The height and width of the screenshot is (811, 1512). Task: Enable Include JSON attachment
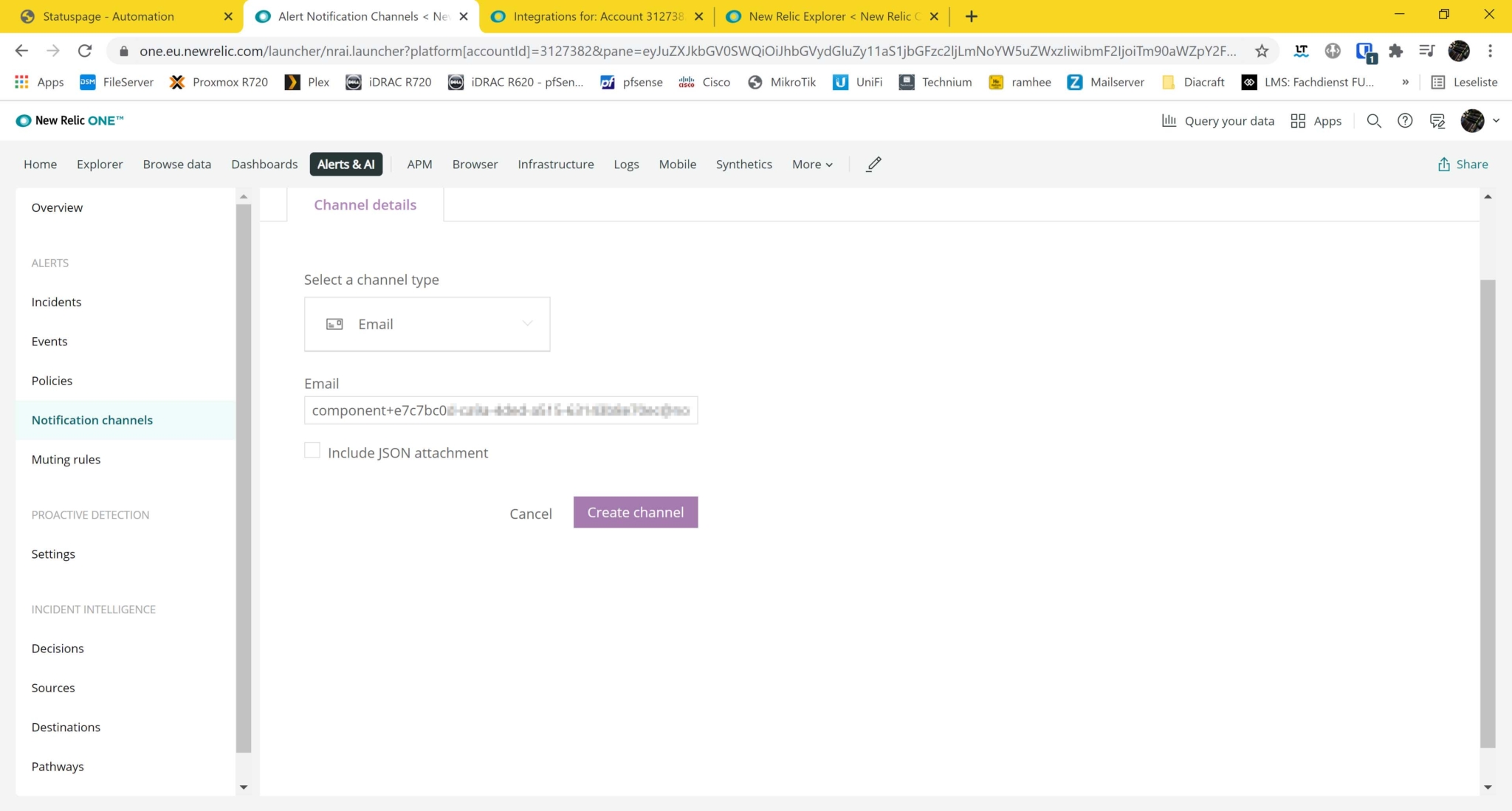pos(312,450)
